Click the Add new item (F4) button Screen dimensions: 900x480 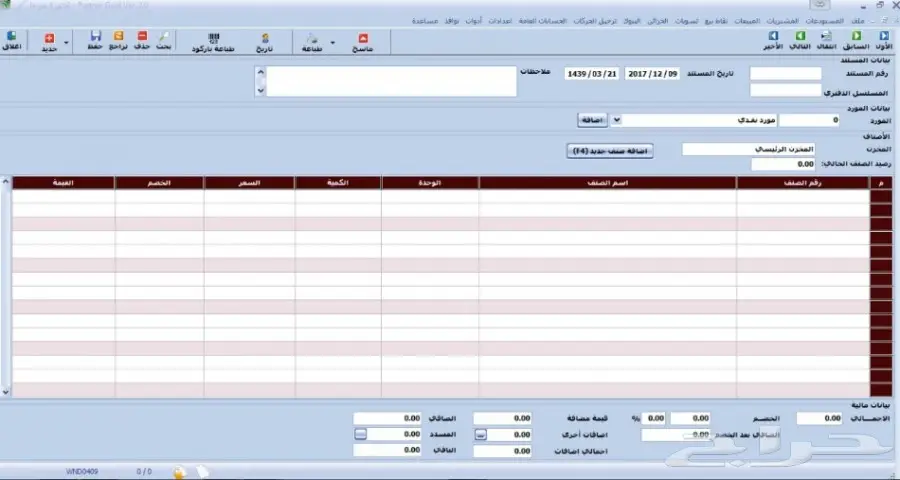click(609, 150)
